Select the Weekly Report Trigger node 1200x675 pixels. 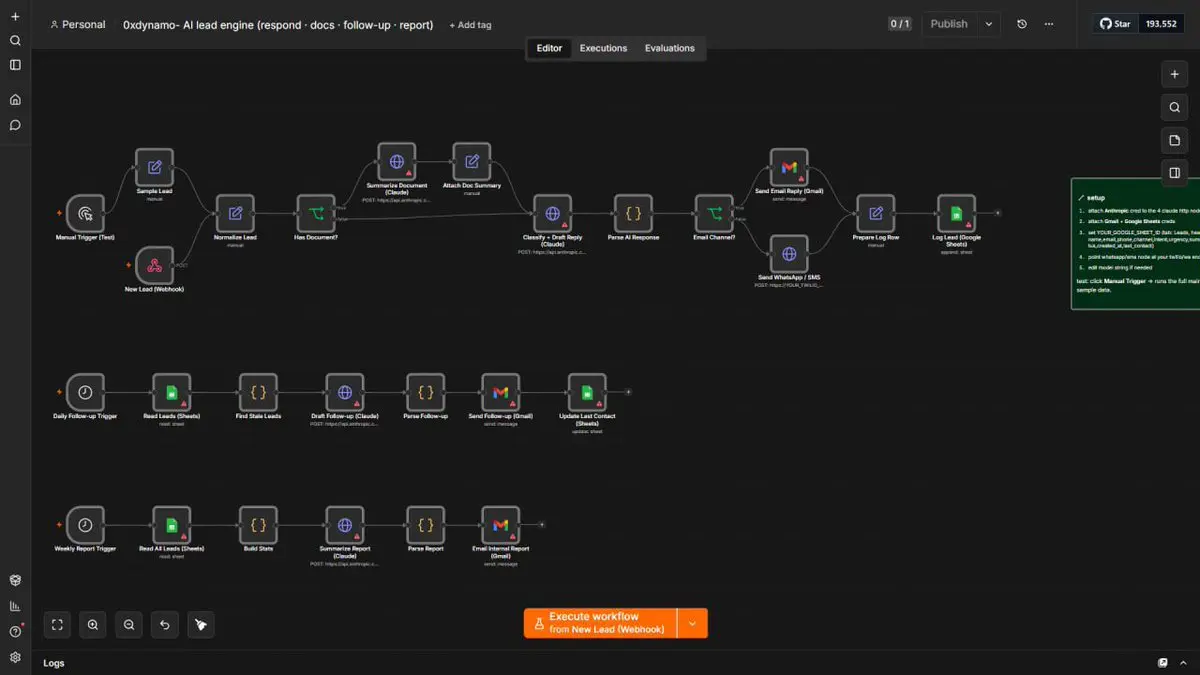pyautogui.click(x=86, y=525)
